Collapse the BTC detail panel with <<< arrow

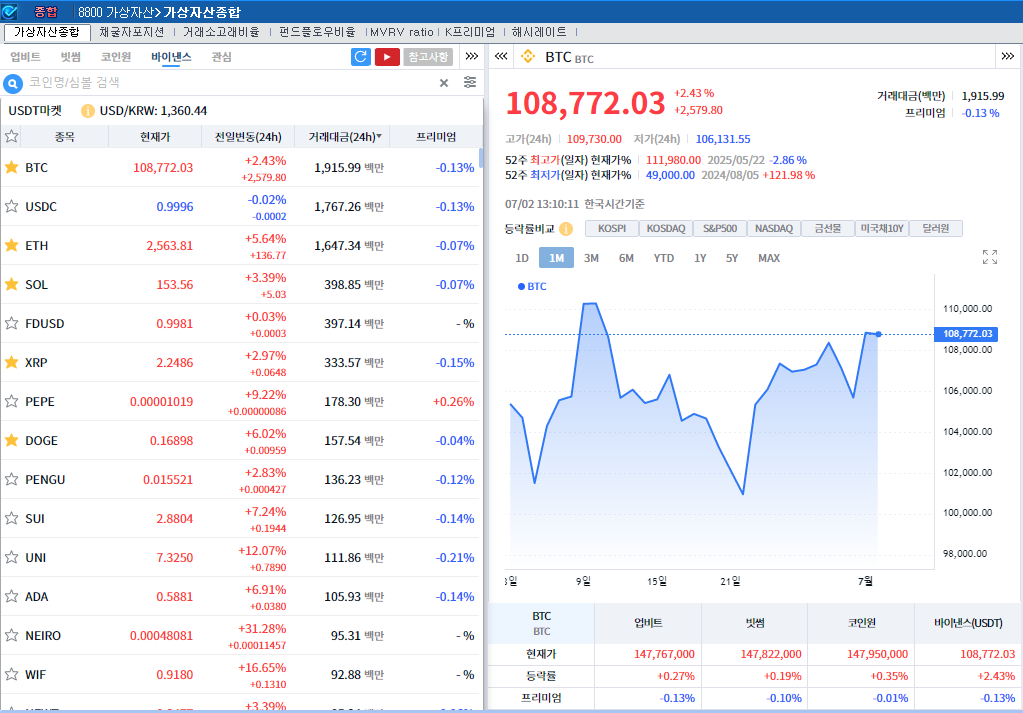point(501,57)
